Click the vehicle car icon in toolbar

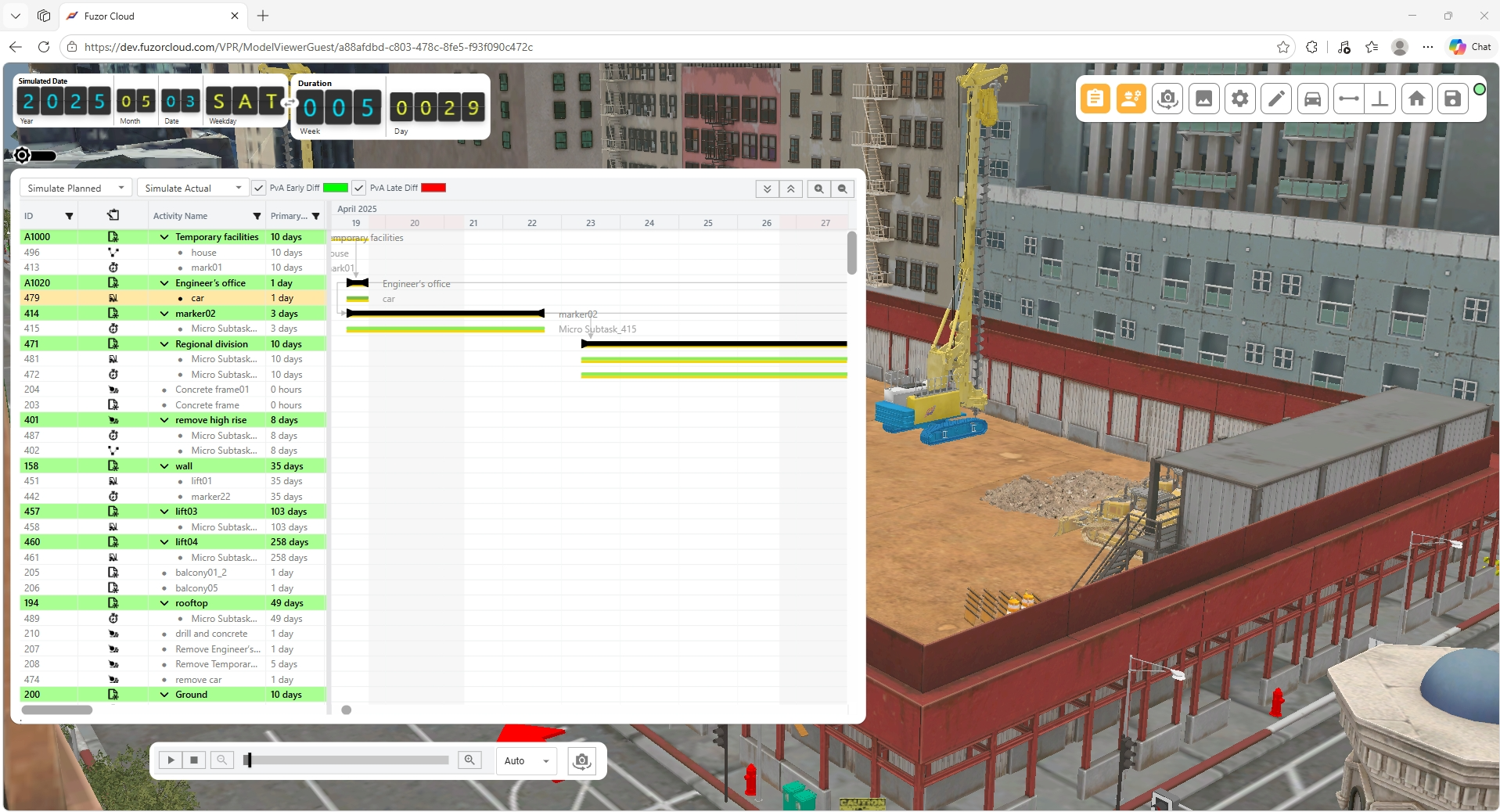point(1312,99)
